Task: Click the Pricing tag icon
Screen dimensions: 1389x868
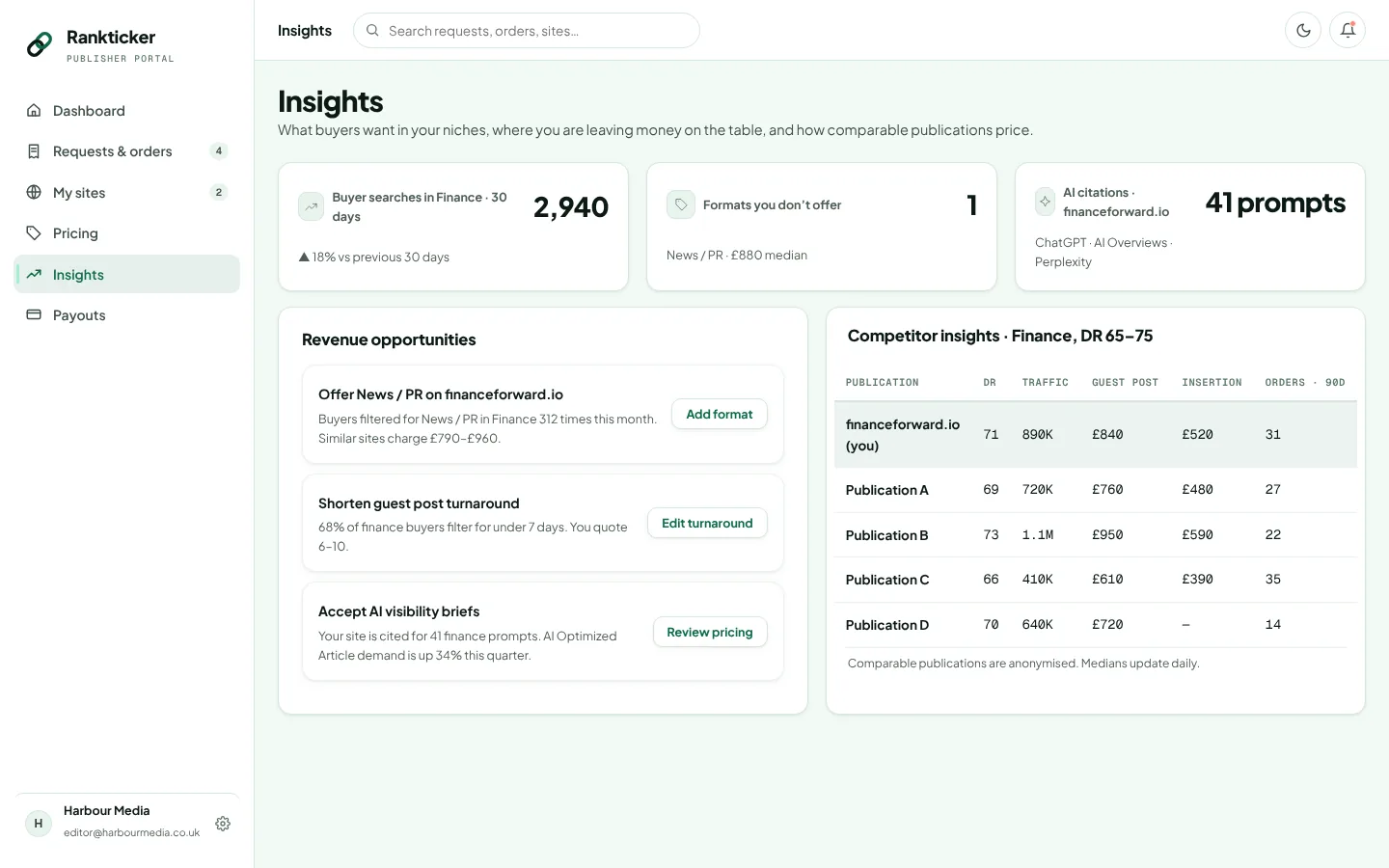Action: [34, 232]
